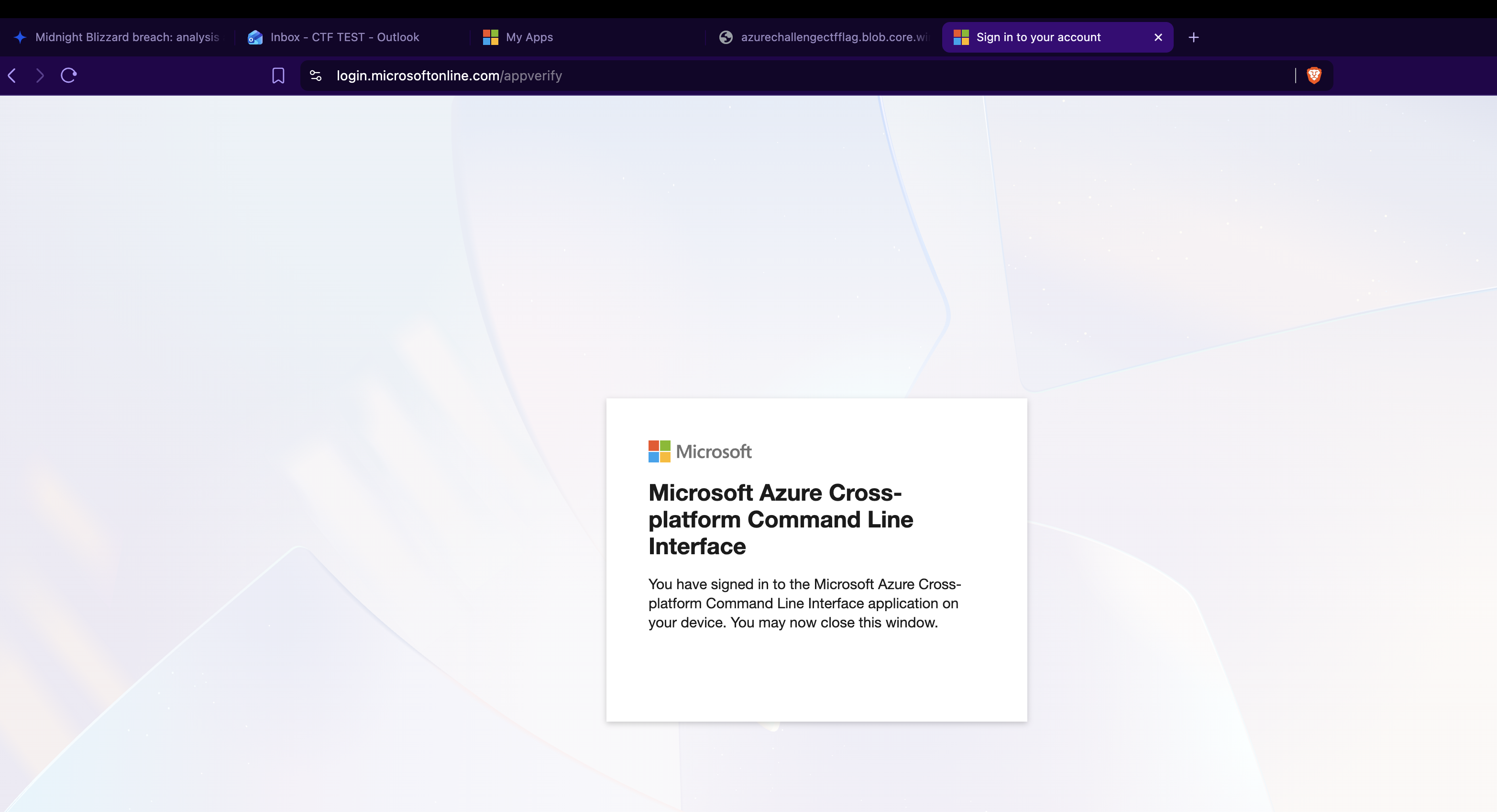Click the forward navigation arrow
The height and width of the screenshot is (812, 1497).
tap(40, 76)
